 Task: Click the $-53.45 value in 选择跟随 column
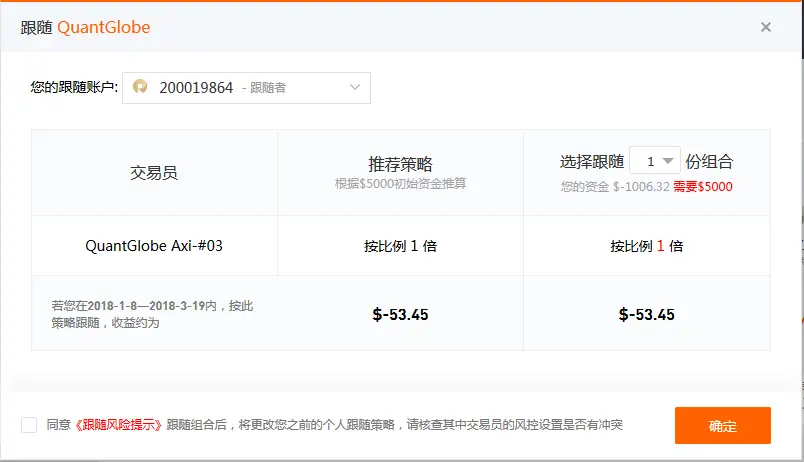coord(647,314)
